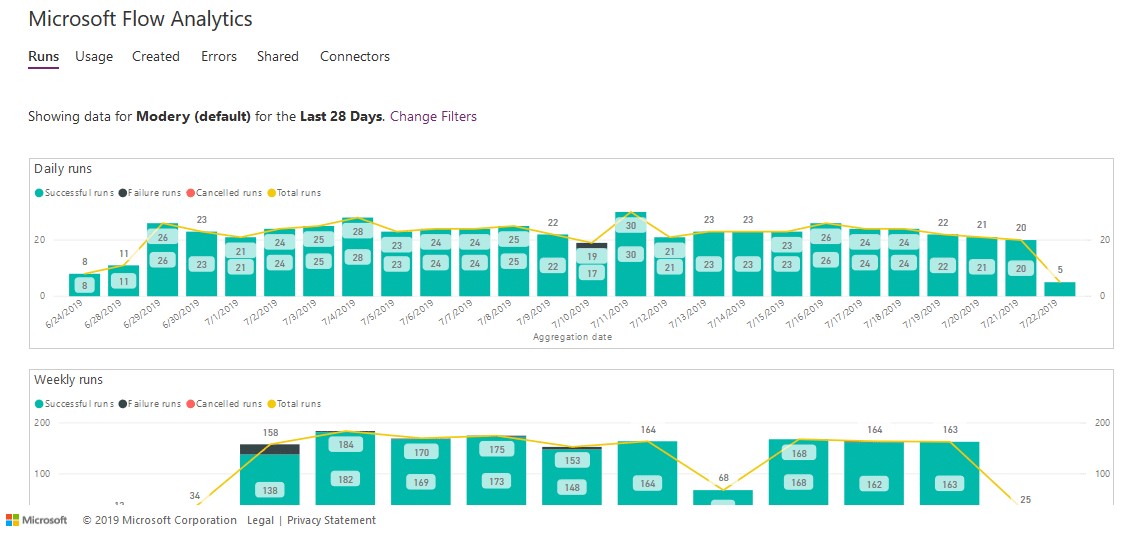
Task: Open the Connectors tab
Action: tap(354, 56)
